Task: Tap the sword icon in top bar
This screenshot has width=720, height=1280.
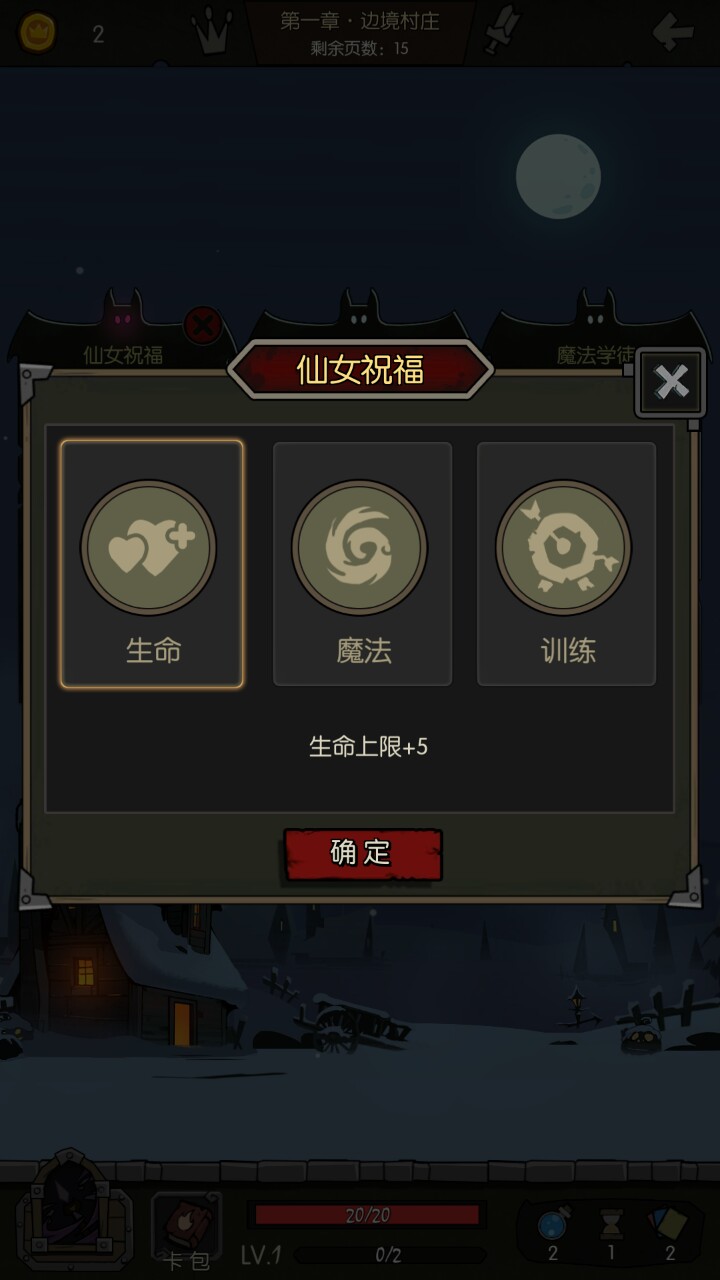Action: (501, 31)
